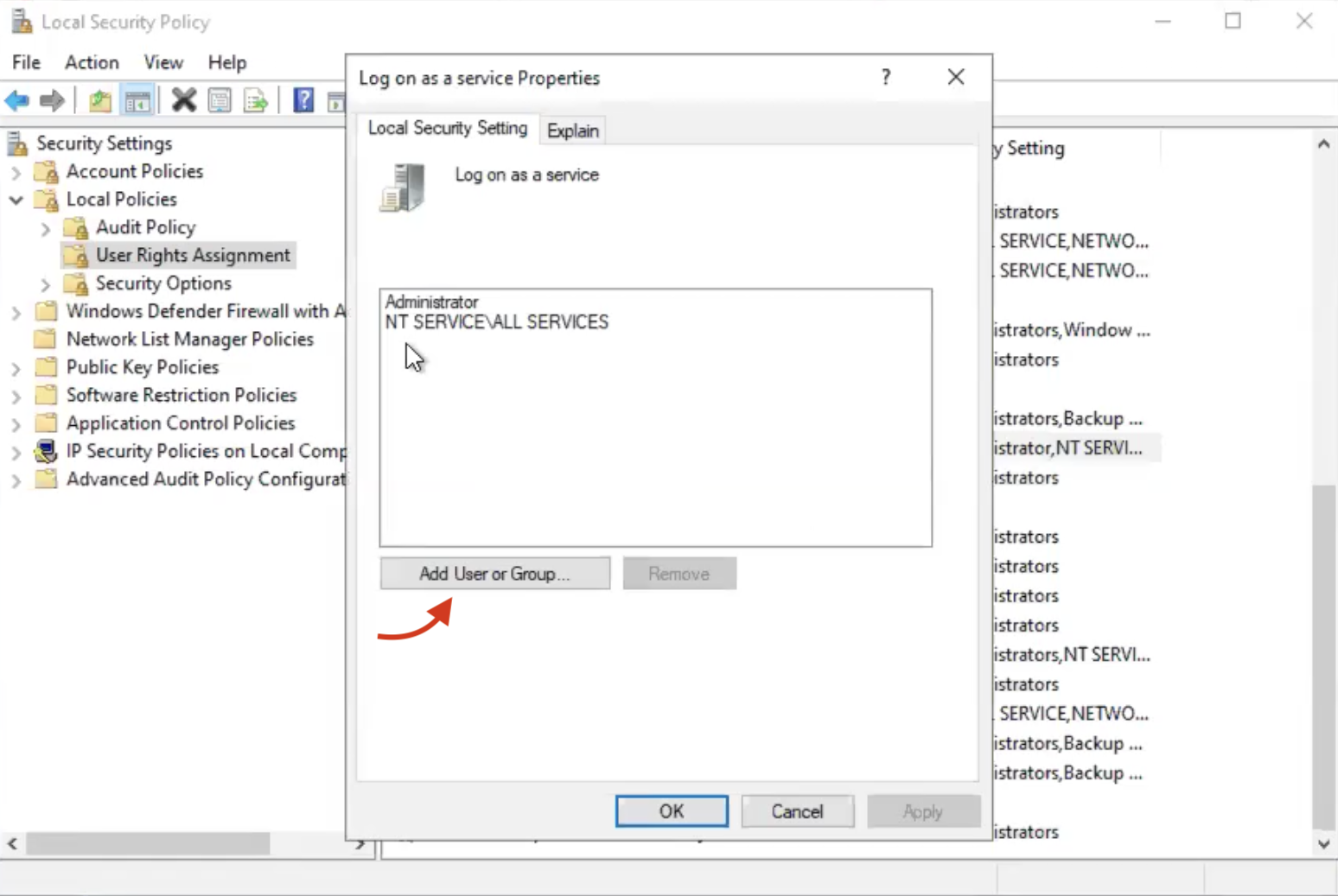Viewport: 1338px width, 896px height.
Task: Switch to the Explain tab
Action: (572, 130)
